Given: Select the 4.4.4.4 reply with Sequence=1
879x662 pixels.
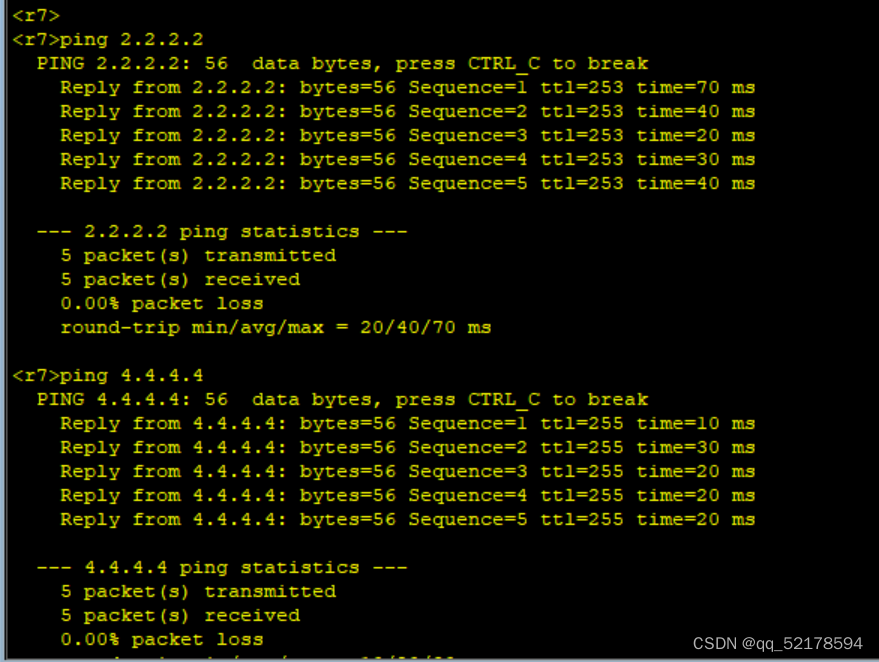Looking at the screenshot, I should click(x=407, y=424).
